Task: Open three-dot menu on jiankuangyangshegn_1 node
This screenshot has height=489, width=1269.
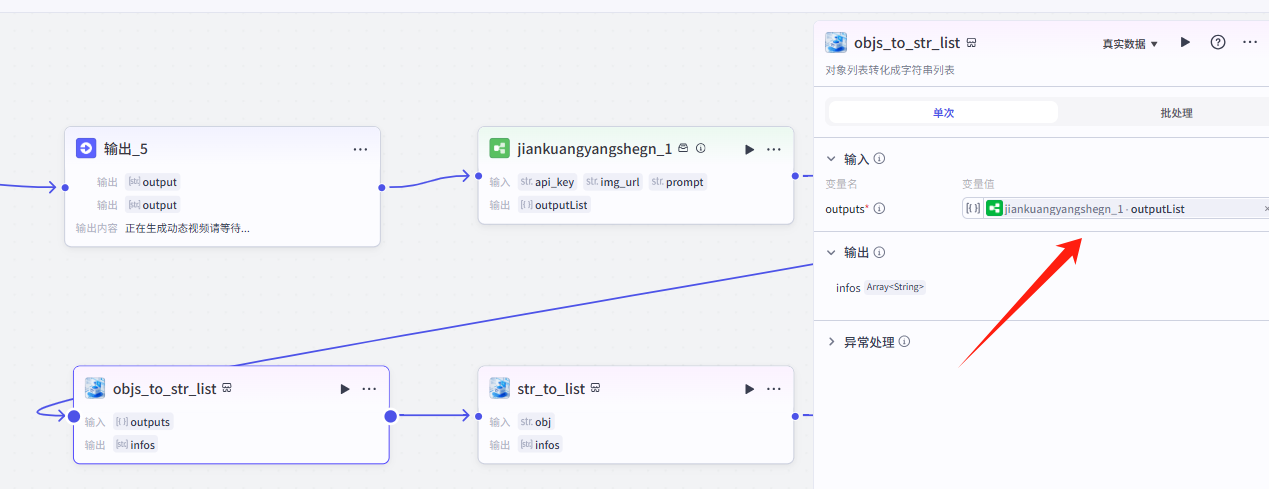Action: (773, 149)
